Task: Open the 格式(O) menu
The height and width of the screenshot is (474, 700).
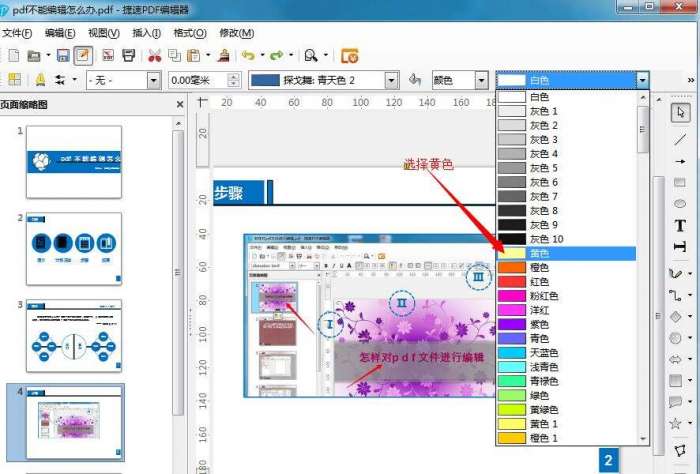Action: pos(190,33)
